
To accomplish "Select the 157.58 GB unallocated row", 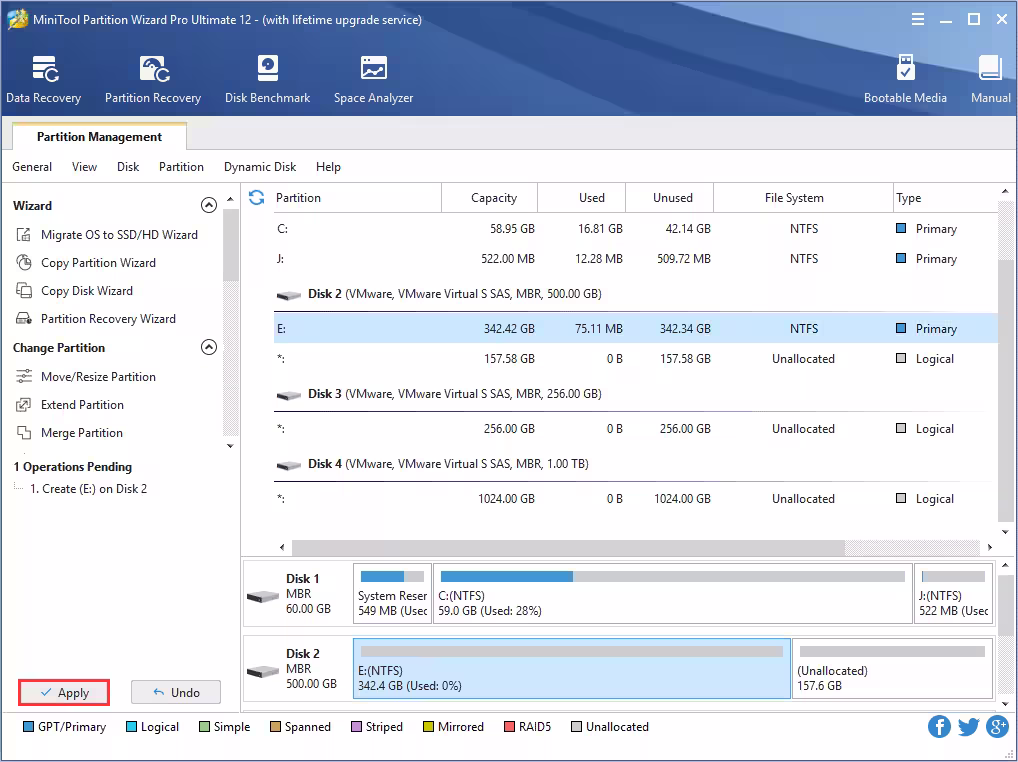I will pos(636,358).
